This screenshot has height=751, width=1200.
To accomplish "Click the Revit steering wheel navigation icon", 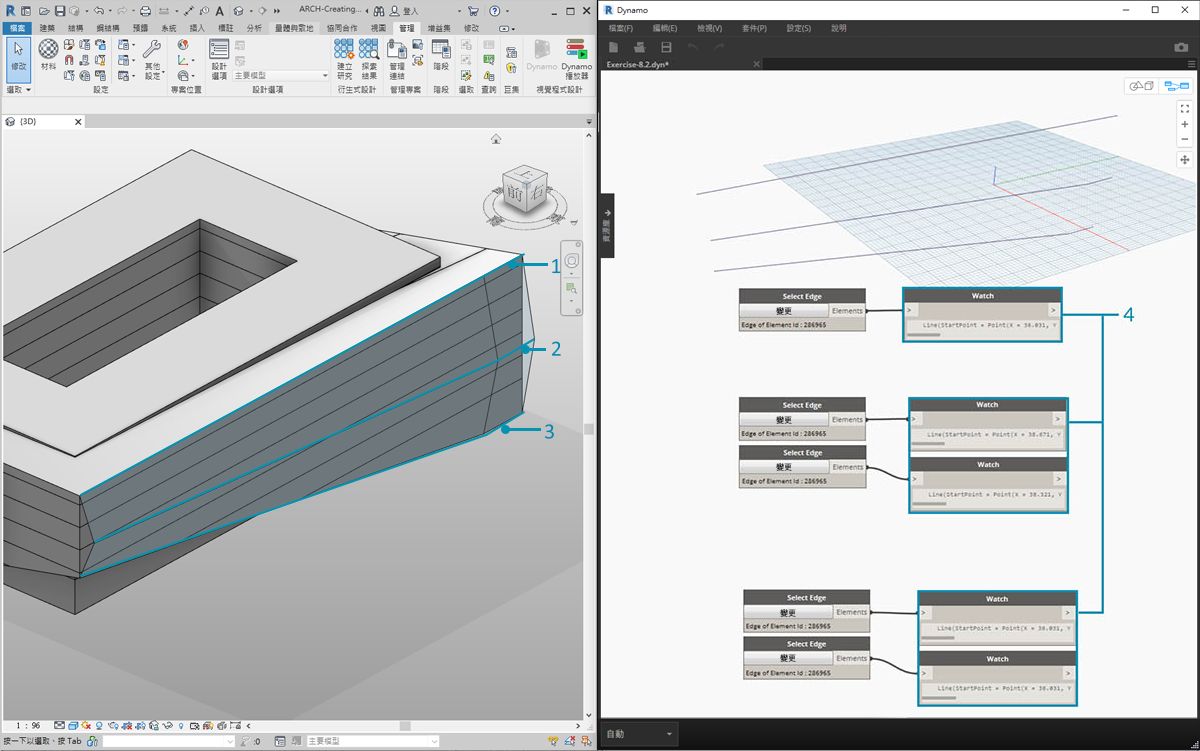I will [x=572, y=260].
